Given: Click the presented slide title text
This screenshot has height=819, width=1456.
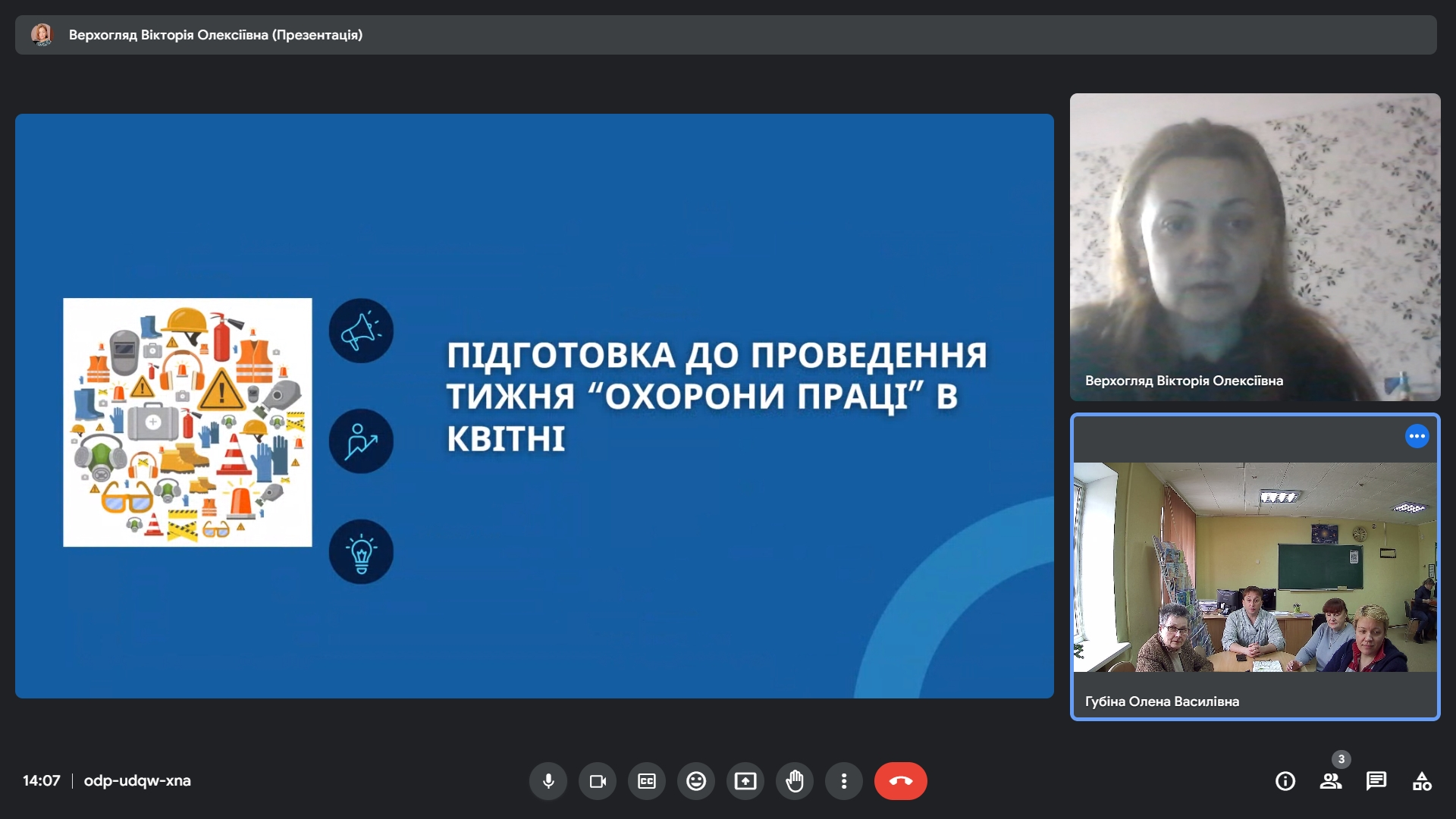Looking at the screenshot, I should click(717, 397).
